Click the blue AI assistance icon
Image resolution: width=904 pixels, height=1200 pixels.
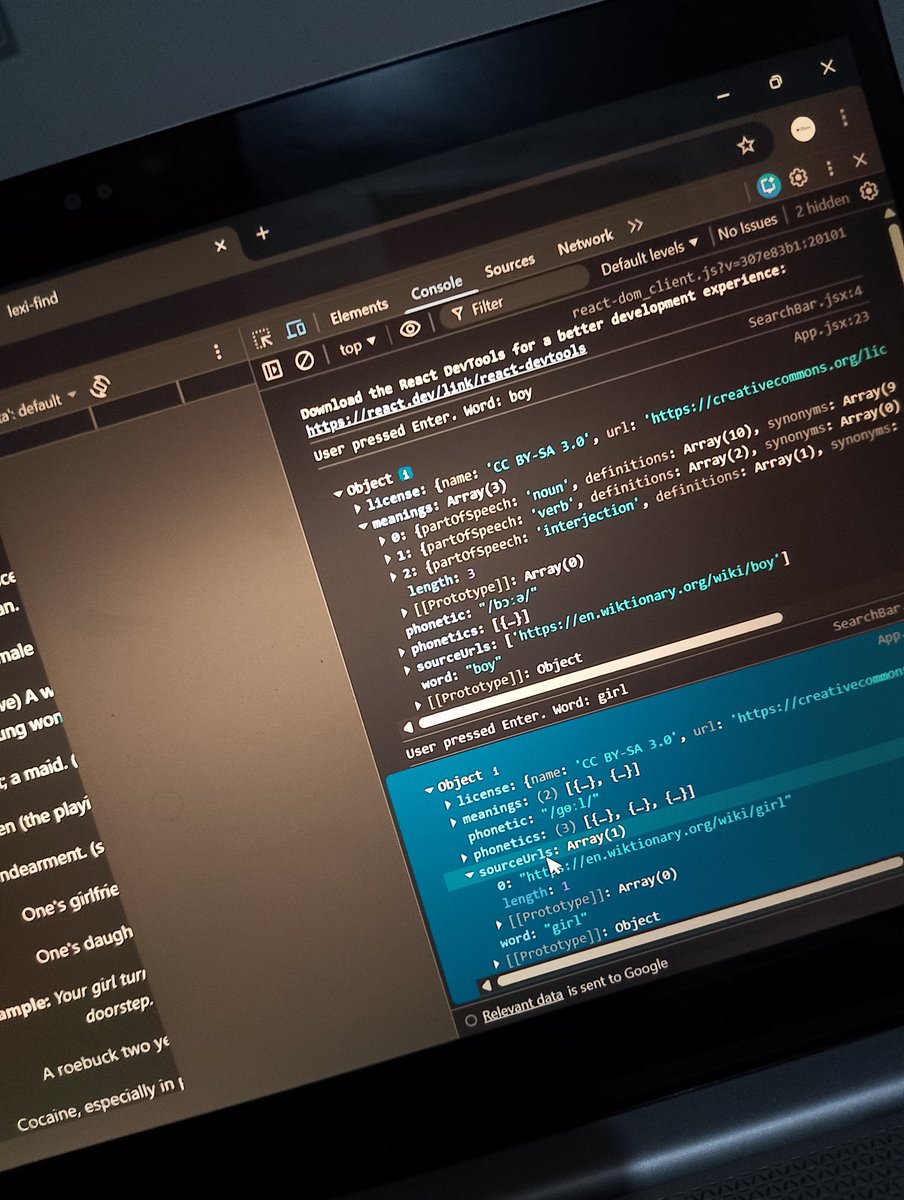(767, 185)
